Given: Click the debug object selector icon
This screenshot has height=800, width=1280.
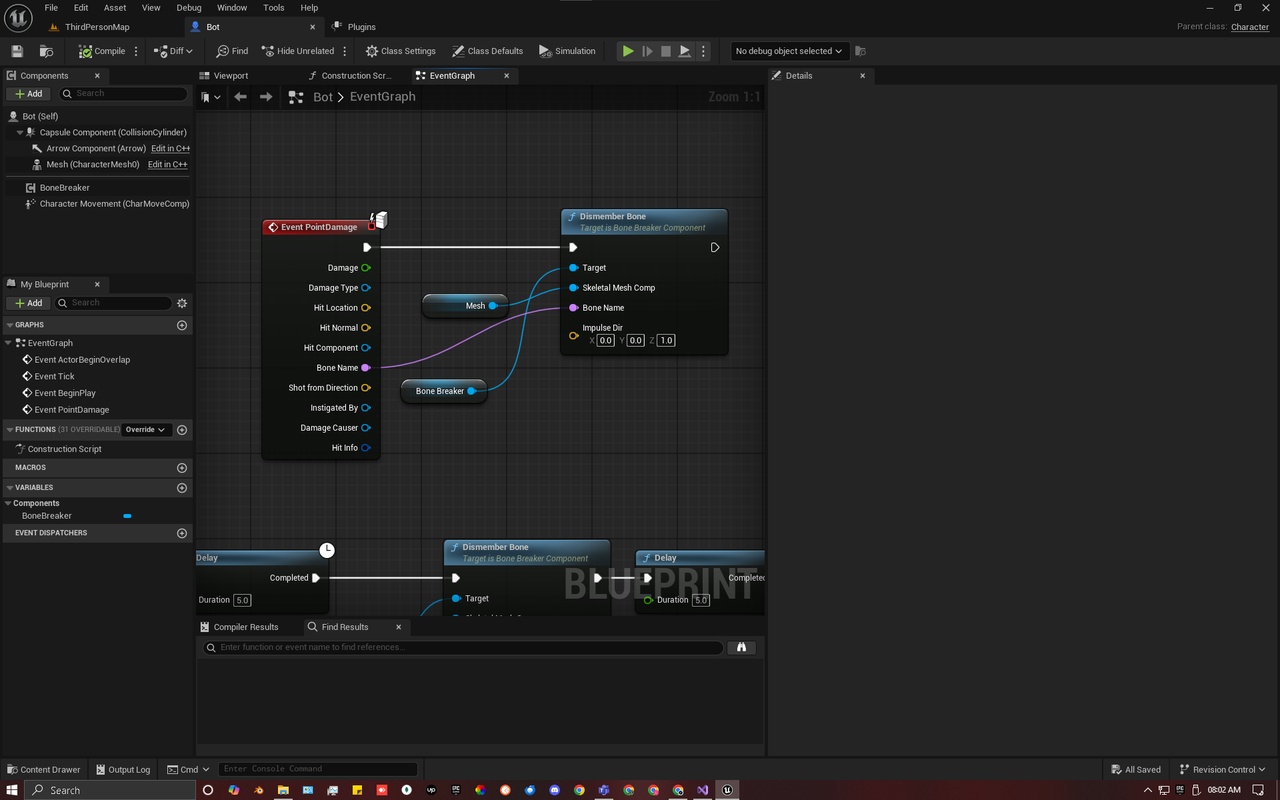Looking at the screenshot, I should (x=860, y=51).
